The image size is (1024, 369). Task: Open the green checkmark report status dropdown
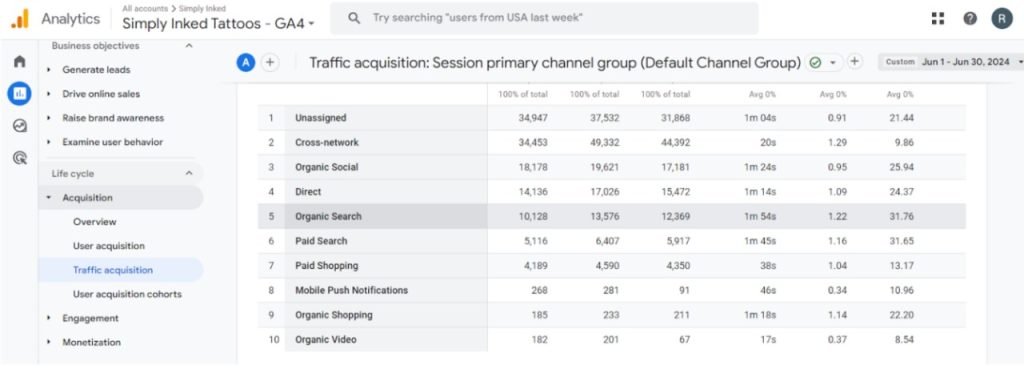point(822,62)
